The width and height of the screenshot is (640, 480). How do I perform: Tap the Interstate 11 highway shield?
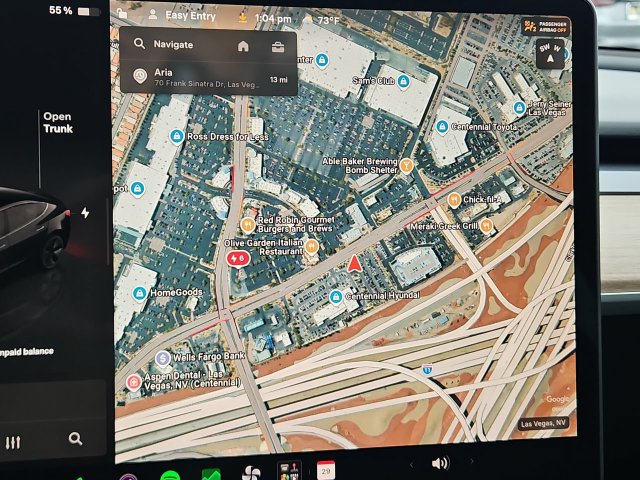(427, 370)
